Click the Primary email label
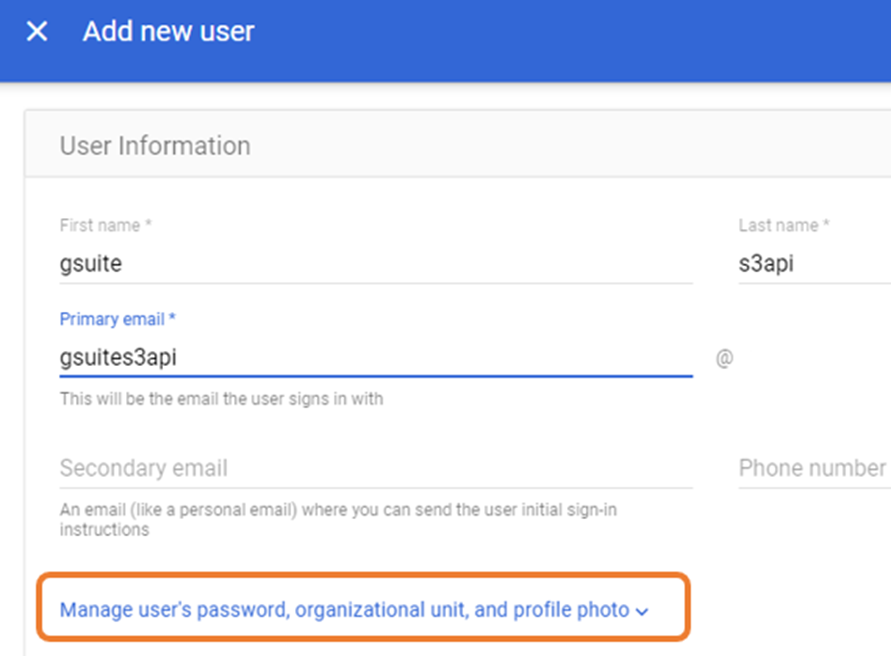 coord(117,319)
